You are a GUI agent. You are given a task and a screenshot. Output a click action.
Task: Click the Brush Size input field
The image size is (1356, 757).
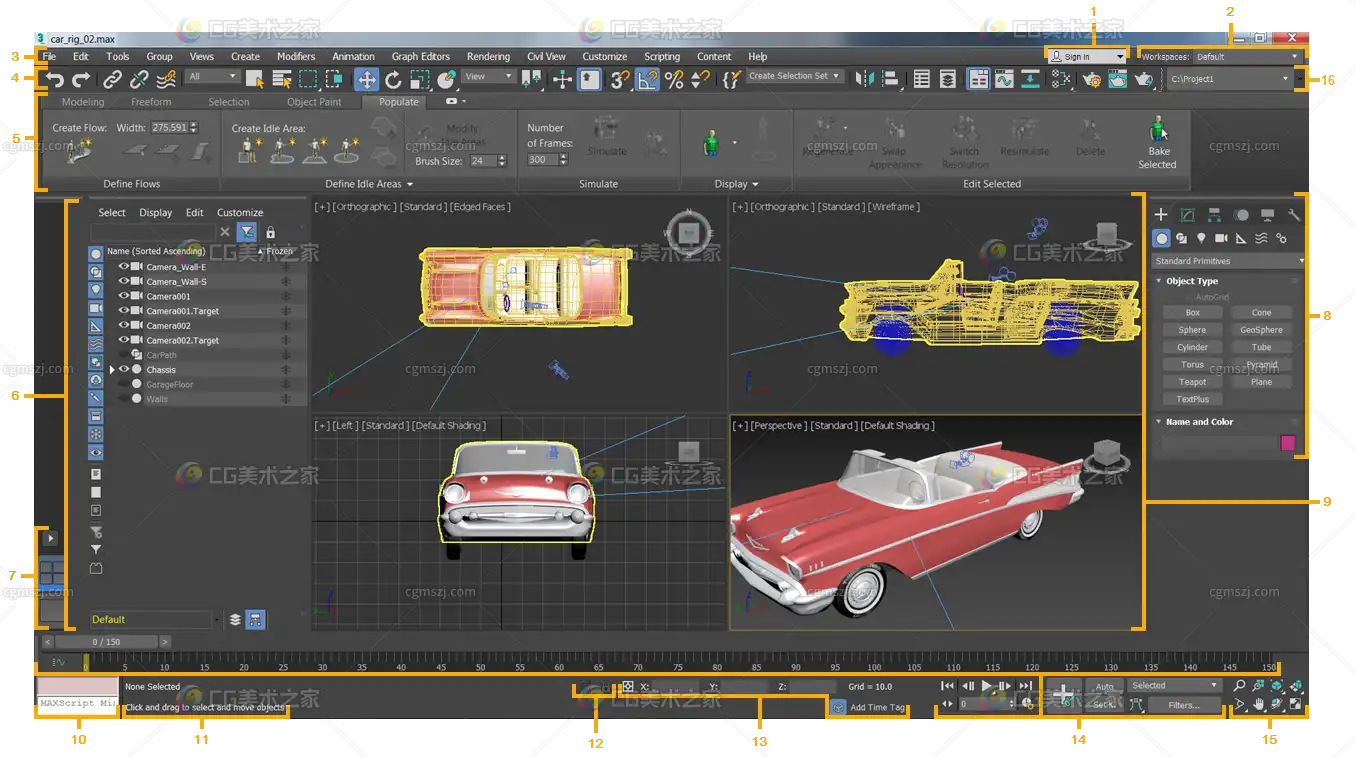(482, 161)
